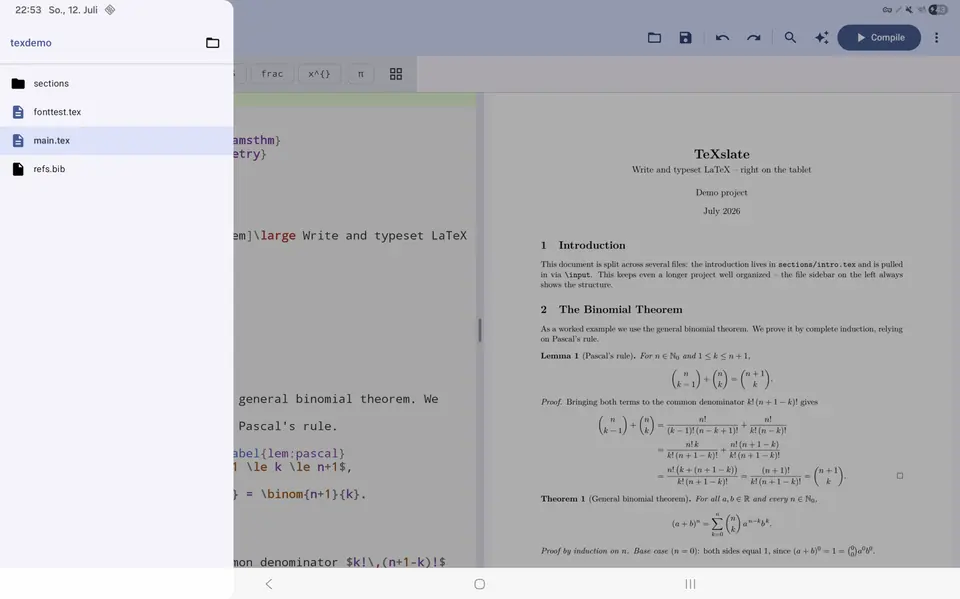
Task: Select main.tex in the file drawer
Action: (116, 140)
